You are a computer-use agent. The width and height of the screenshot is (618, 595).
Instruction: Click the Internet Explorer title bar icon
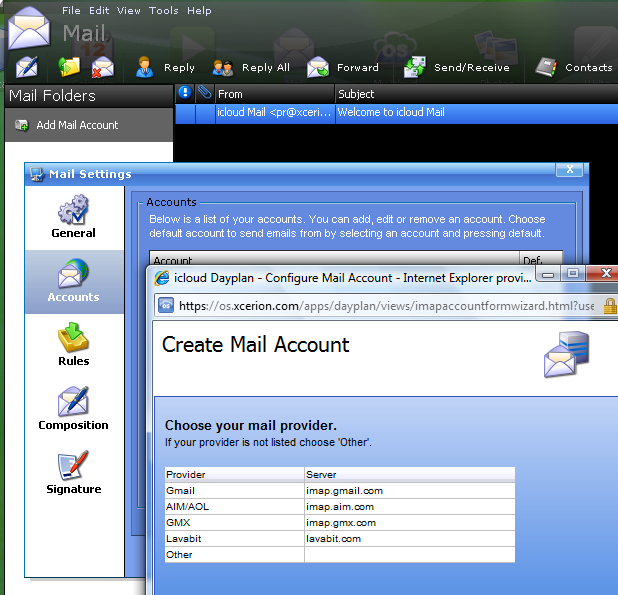pyautogui.click(x=162, y=278)
